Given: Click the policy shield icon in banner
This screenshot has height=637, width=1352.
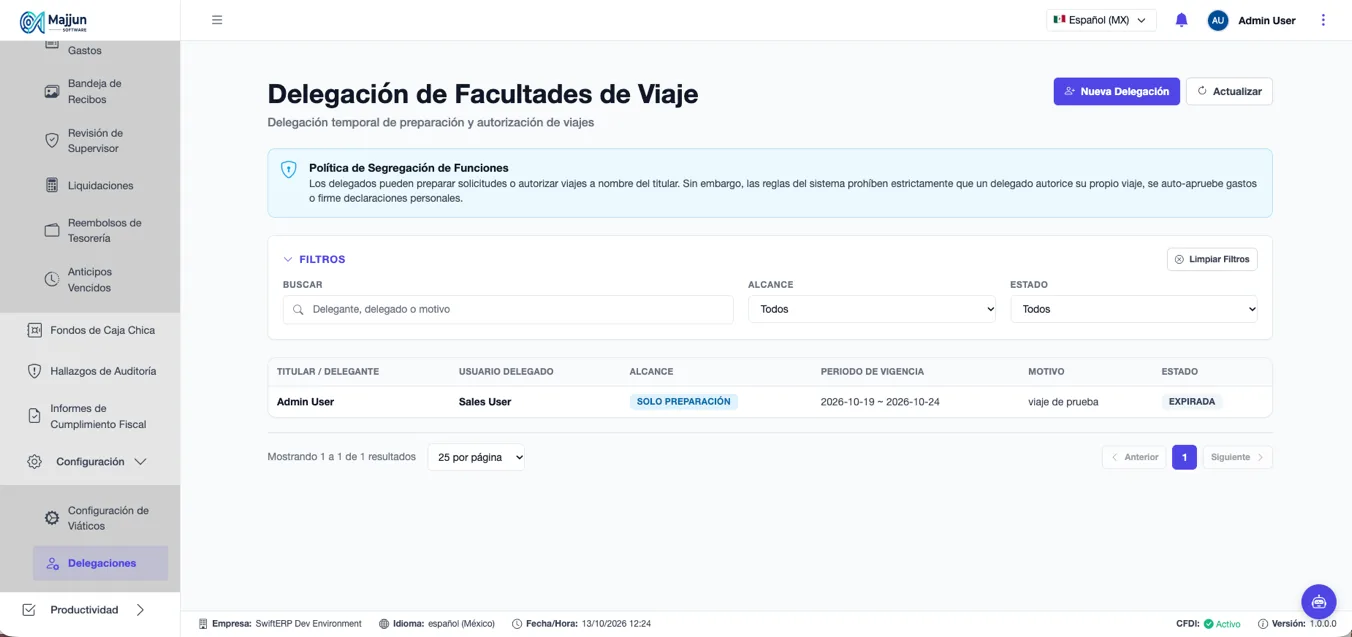Looking at the screenshot, I should click(288, 170).
